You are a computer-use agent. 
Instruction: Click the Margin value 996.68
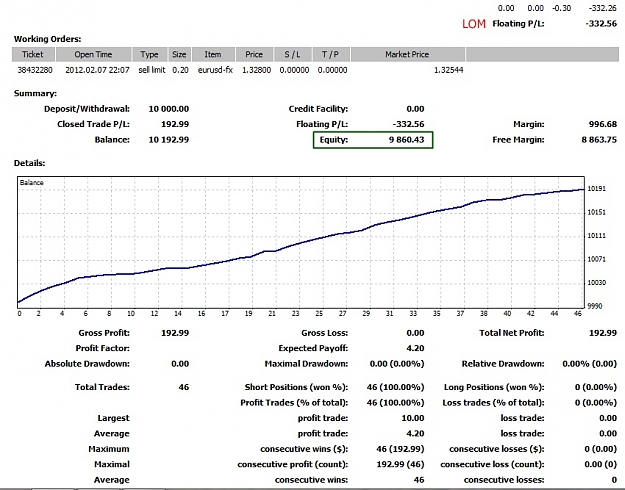[x=603, y=124]
